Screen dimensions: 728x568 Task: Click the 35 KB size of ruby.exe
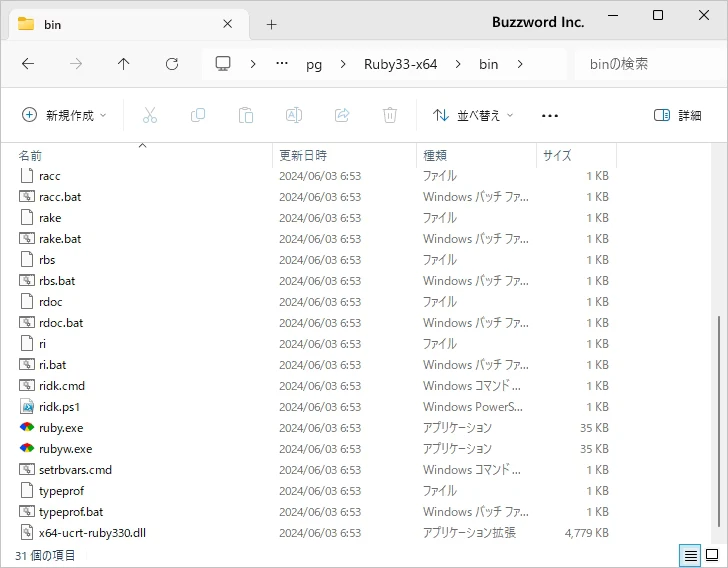594,428
